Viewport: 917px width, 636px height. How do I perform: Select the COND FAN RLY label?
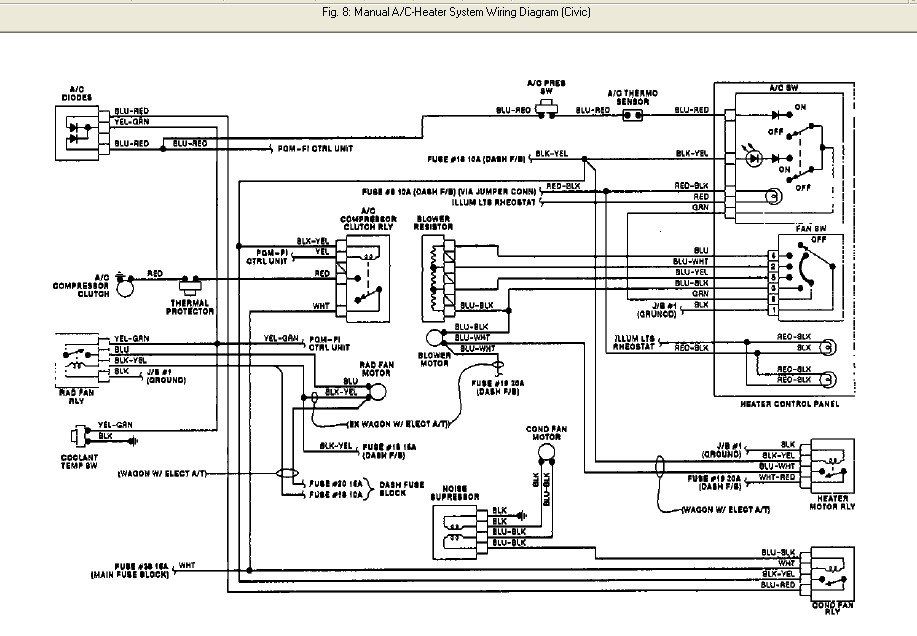click(x=833, y=608)
